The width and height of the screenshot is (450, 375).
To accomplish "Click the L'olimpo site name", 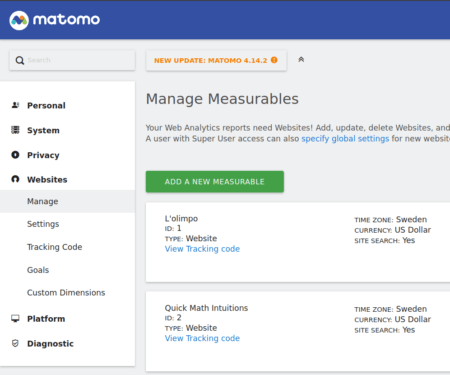I will tap(181, 219).
